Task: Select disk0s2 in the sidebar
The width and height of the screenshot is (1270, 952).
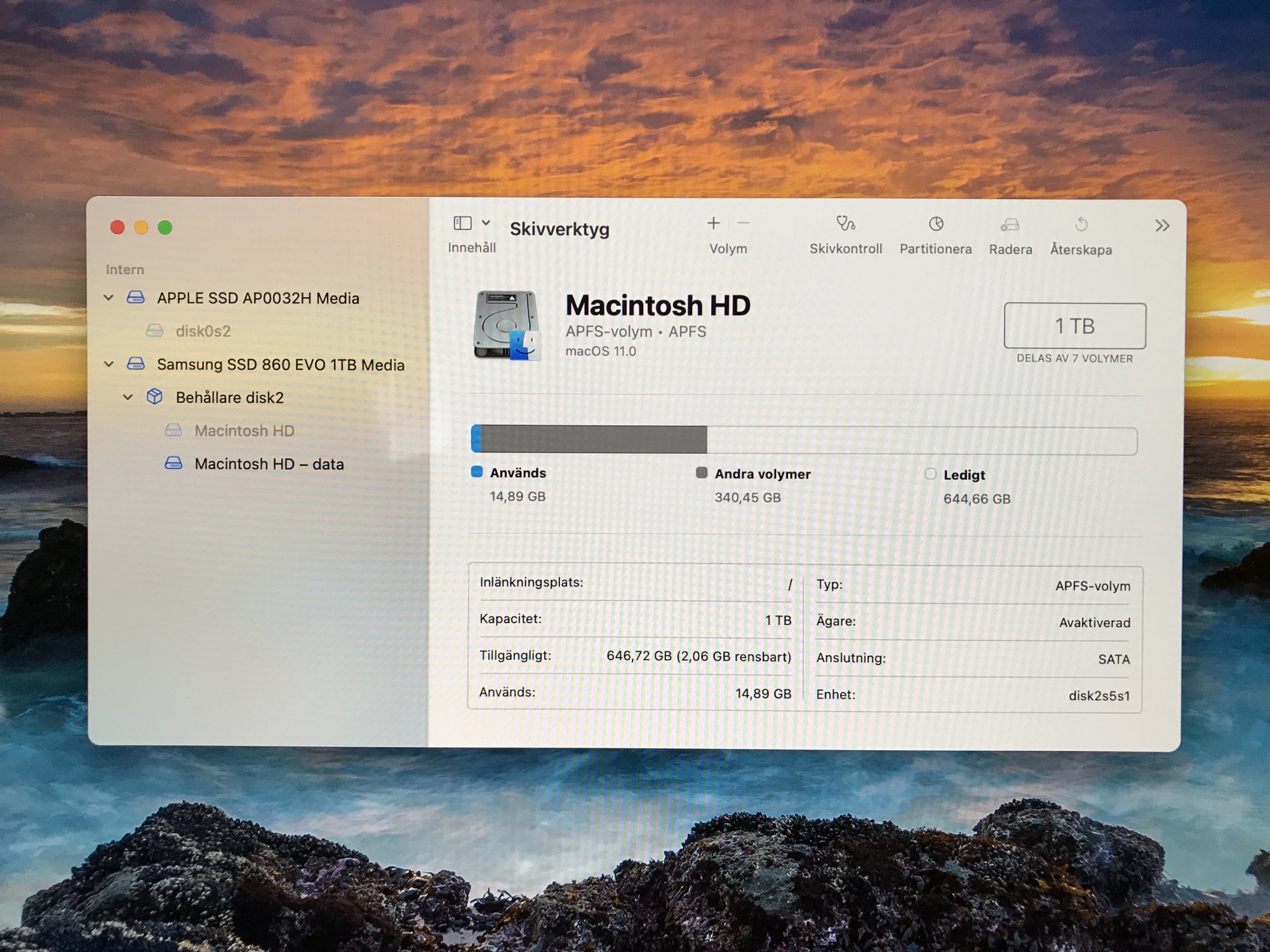Action: pos(203,331)
